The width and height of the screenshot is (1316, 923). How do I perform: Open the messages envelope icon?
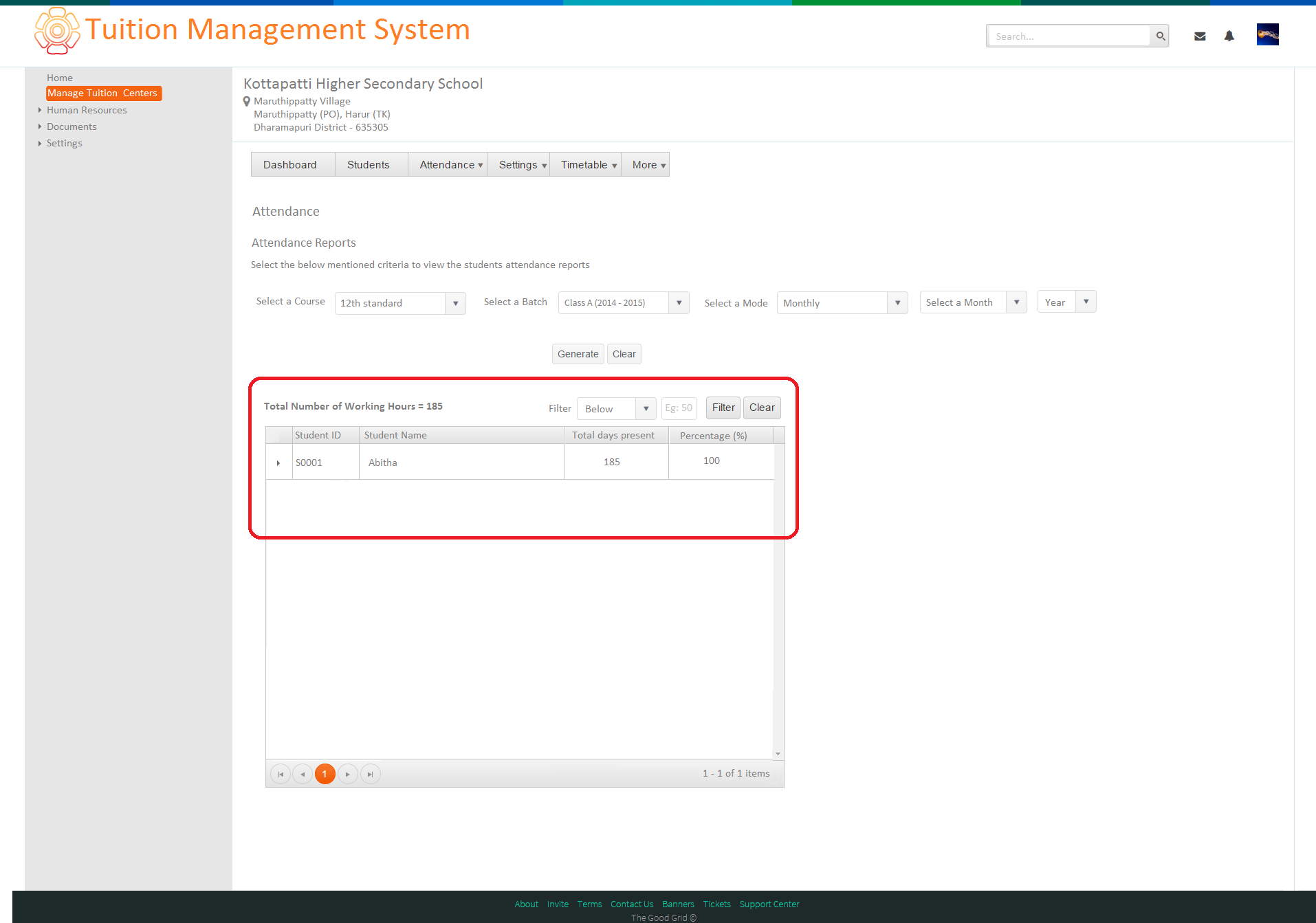click(x=1200, y=36)
